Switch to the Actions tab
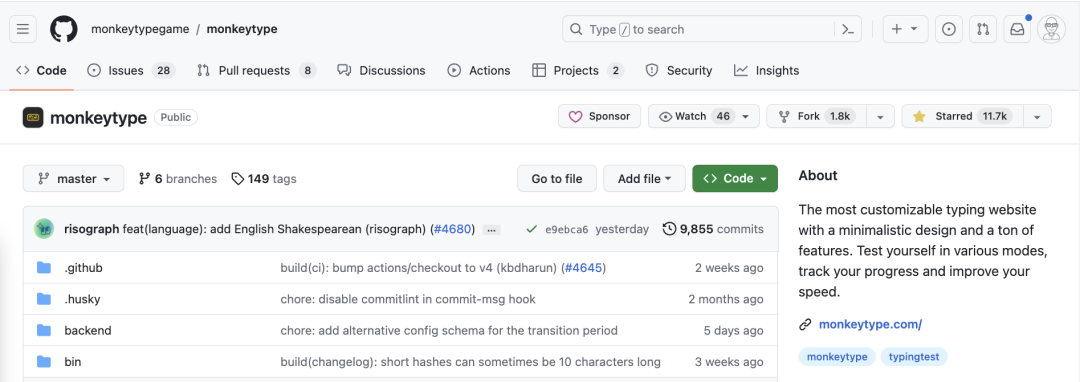1080x382 pixels. pos(479,70)
